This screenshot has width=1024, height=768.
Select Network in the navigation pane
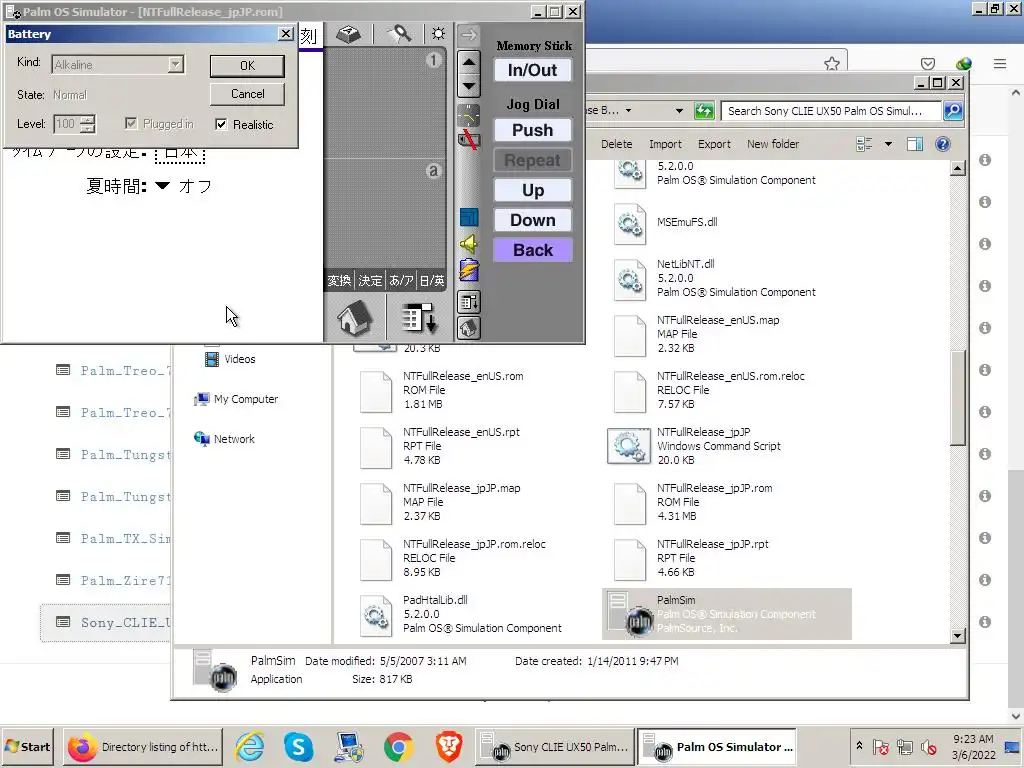tap(224, 439)
